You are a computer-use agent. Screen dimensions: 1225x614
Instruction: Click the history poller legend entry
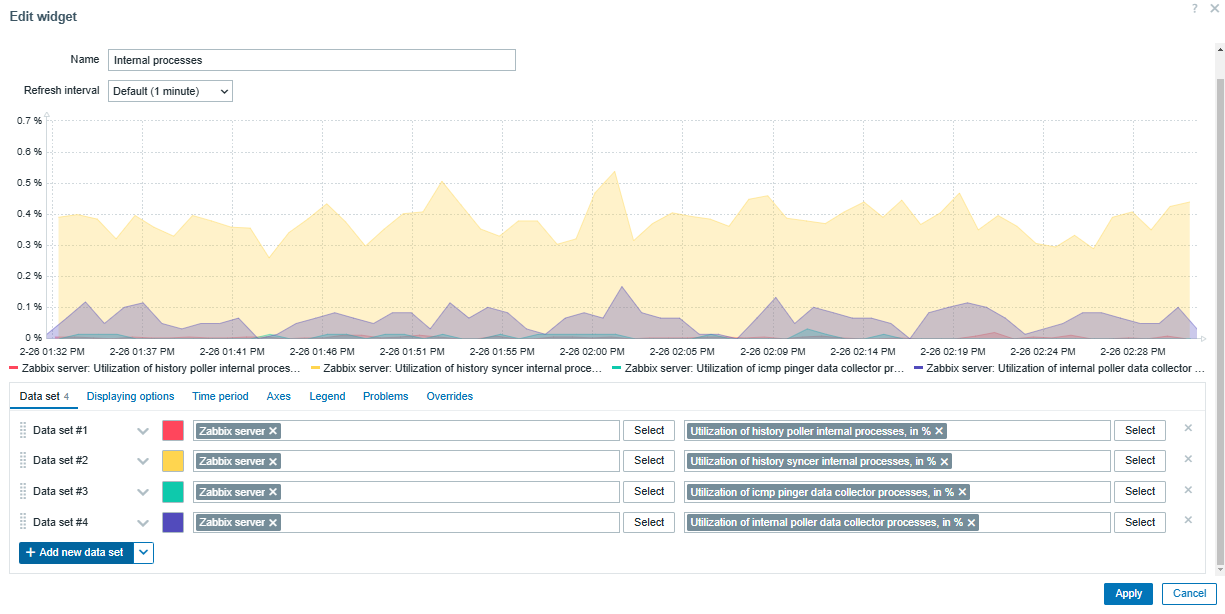155,368
